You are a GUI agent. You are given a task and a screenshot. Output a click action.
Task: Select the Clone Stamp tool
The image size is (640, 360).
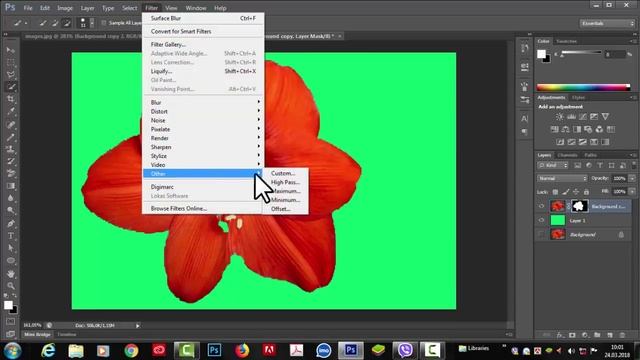[x=11, y=149]
